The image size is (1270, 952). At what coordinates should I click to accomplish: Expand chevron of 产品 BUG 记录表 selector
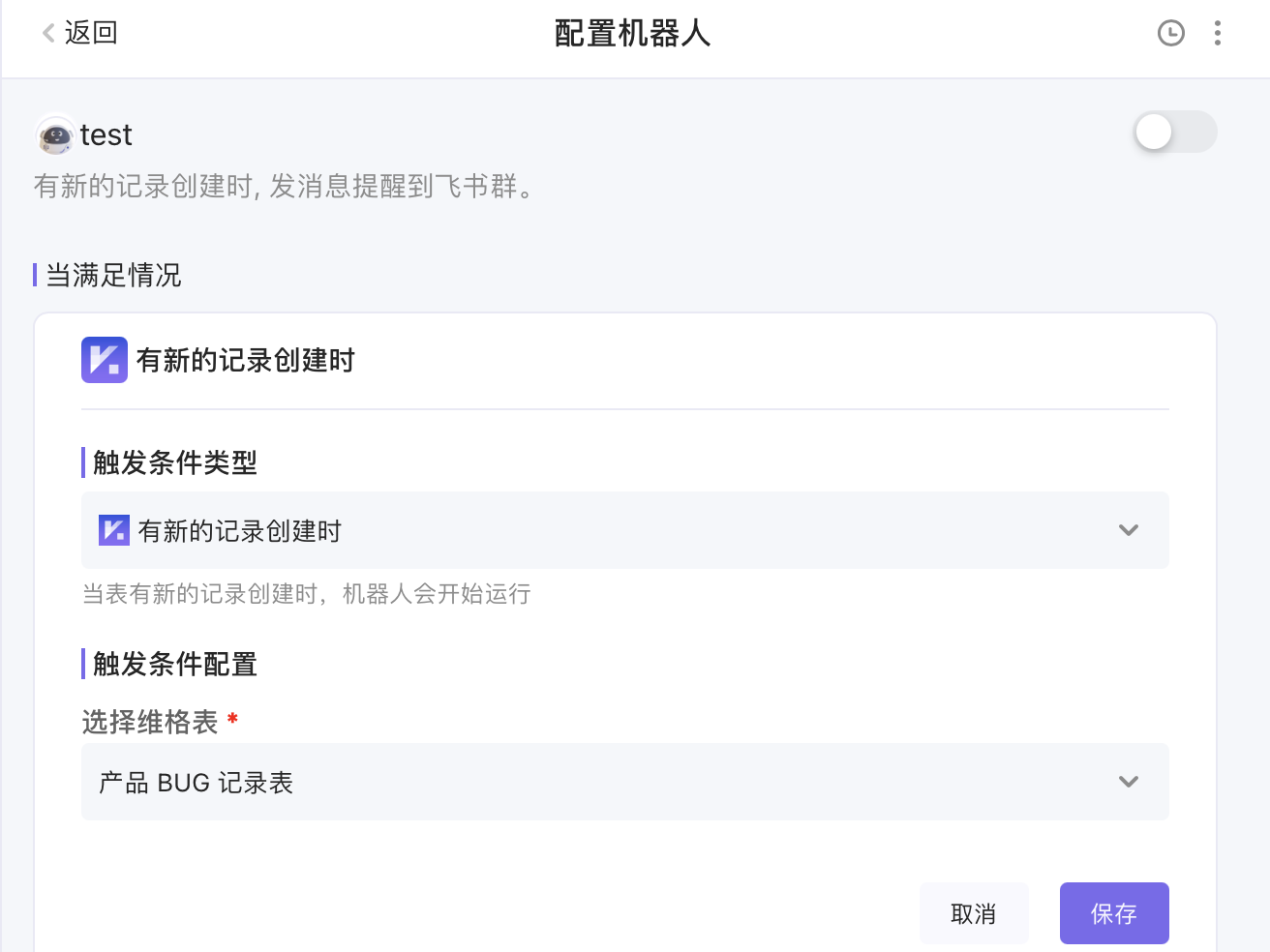[x=1129, y=782]
